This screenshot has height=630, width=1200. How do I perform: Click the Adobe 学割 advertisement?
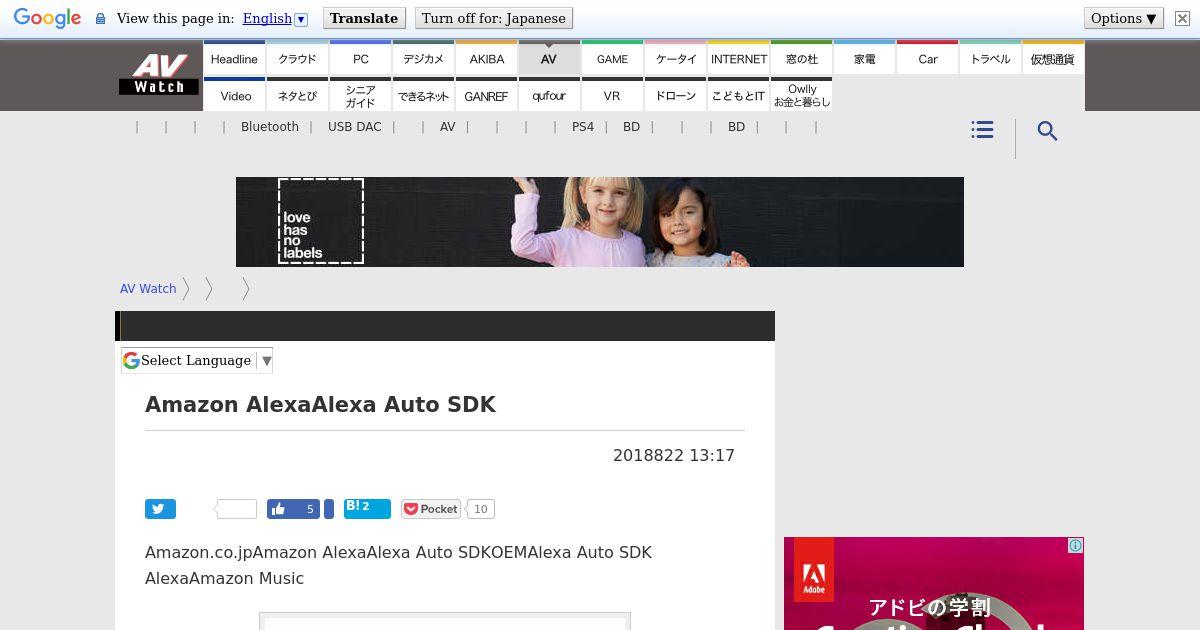(x=934, y=584)
